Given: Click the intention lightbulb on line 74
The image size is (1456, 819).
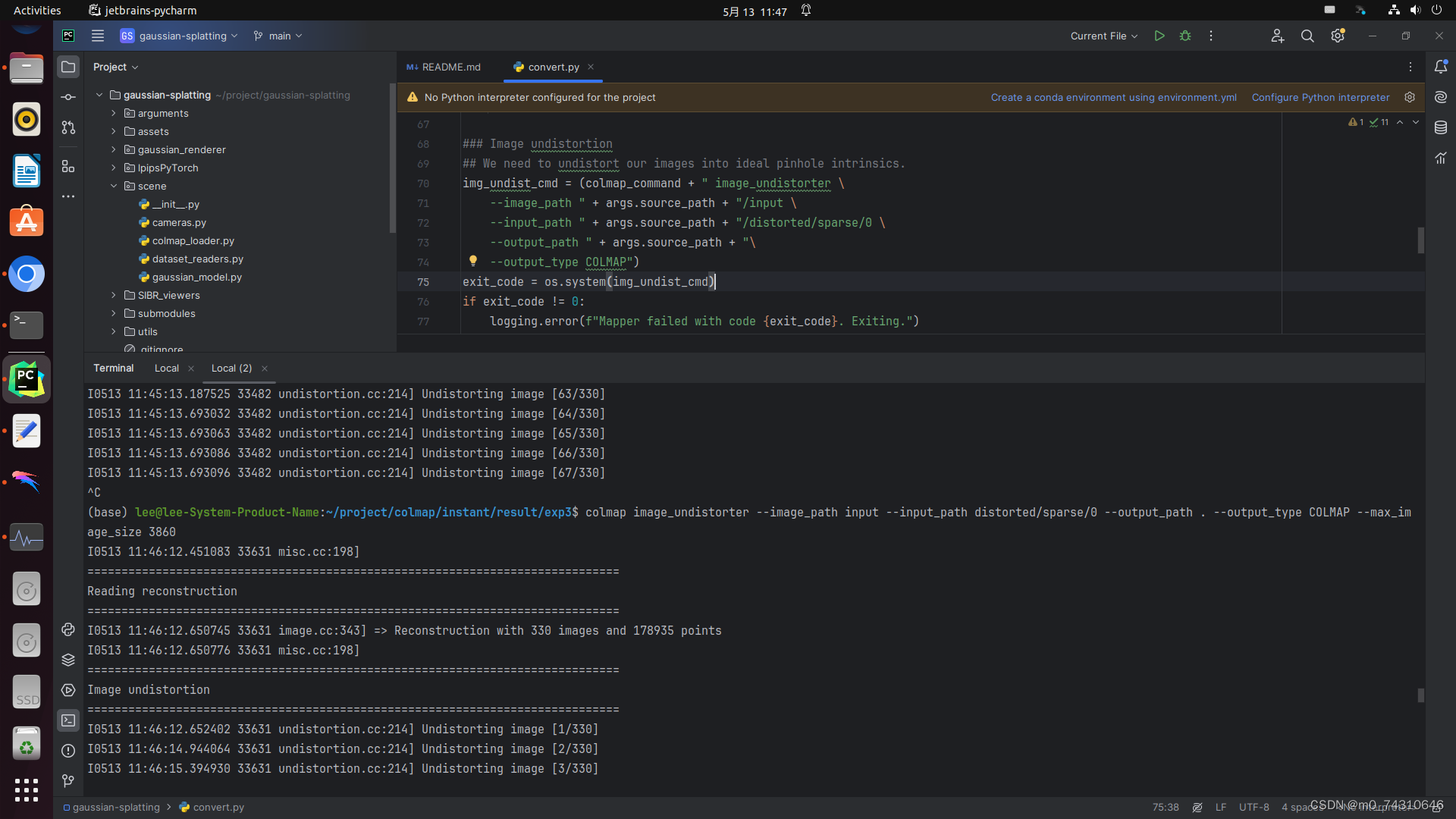Looking at the screenshot, I should [x=473, y=261].
